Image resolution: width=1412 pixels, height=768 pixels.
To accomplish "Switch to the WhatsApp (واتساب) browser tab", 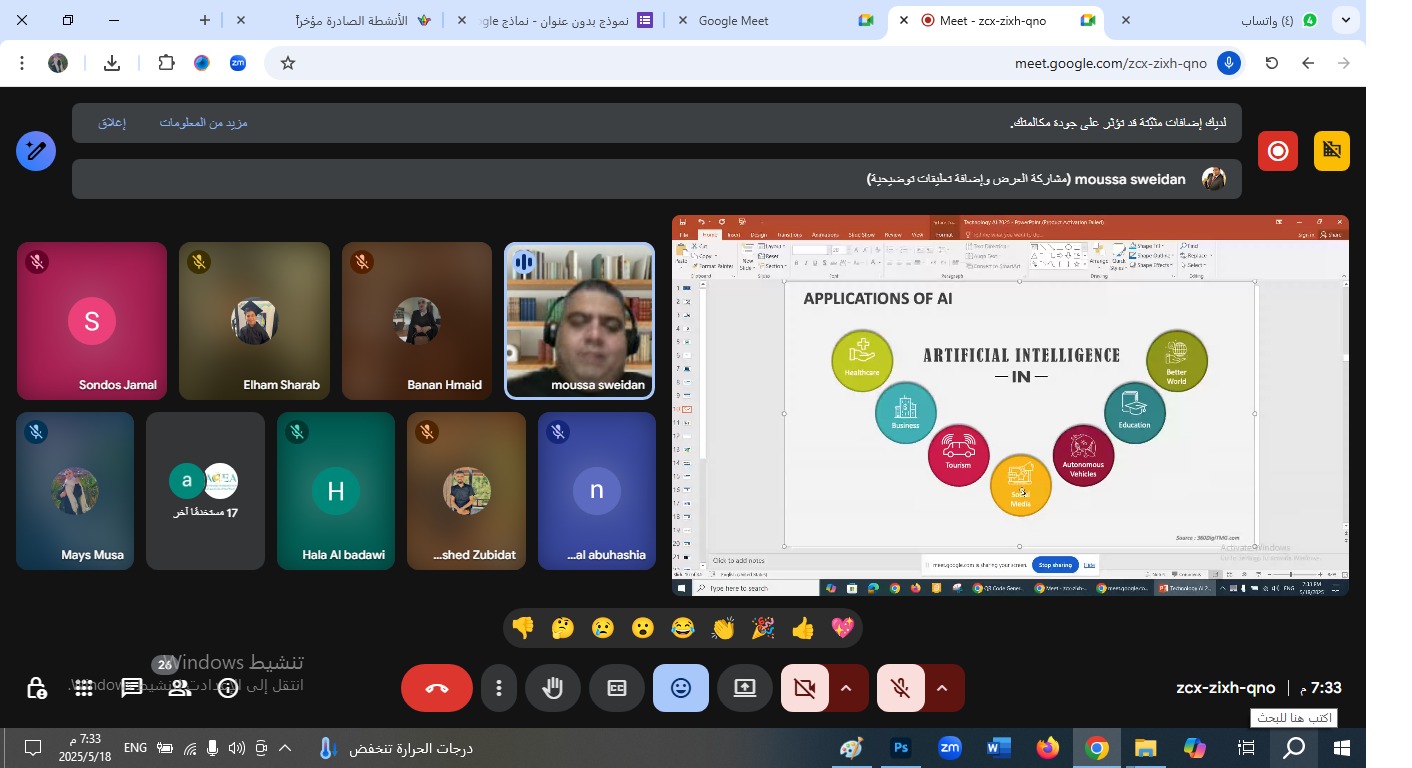I will pyautogui.click(x=1270, y=20).
